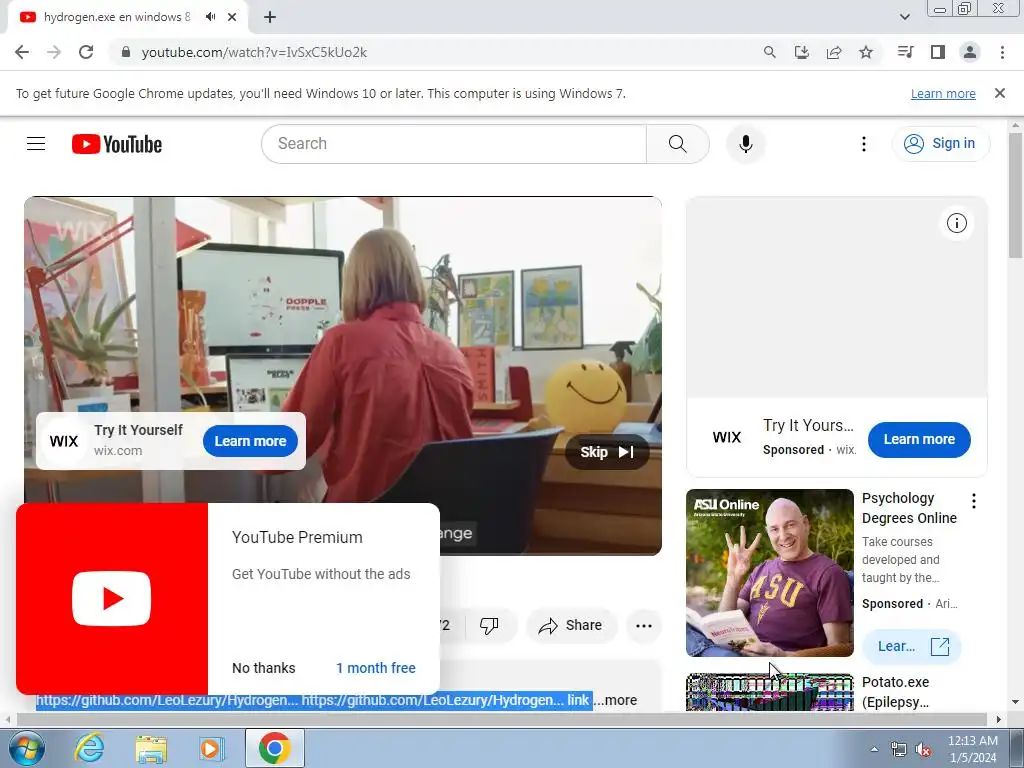Toggle Chrome side panel icon
This screenshot has width=1024, height=768.
tap(938, 52)
